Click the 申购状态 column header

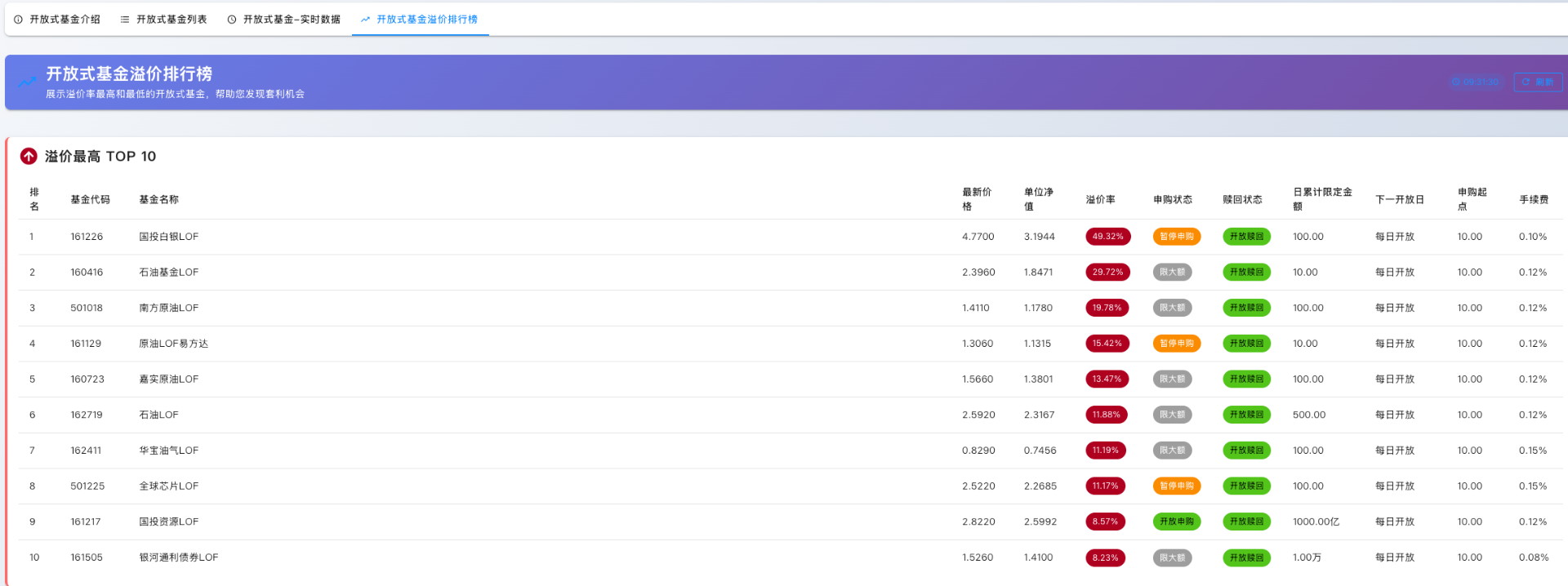pos(1172,200)
